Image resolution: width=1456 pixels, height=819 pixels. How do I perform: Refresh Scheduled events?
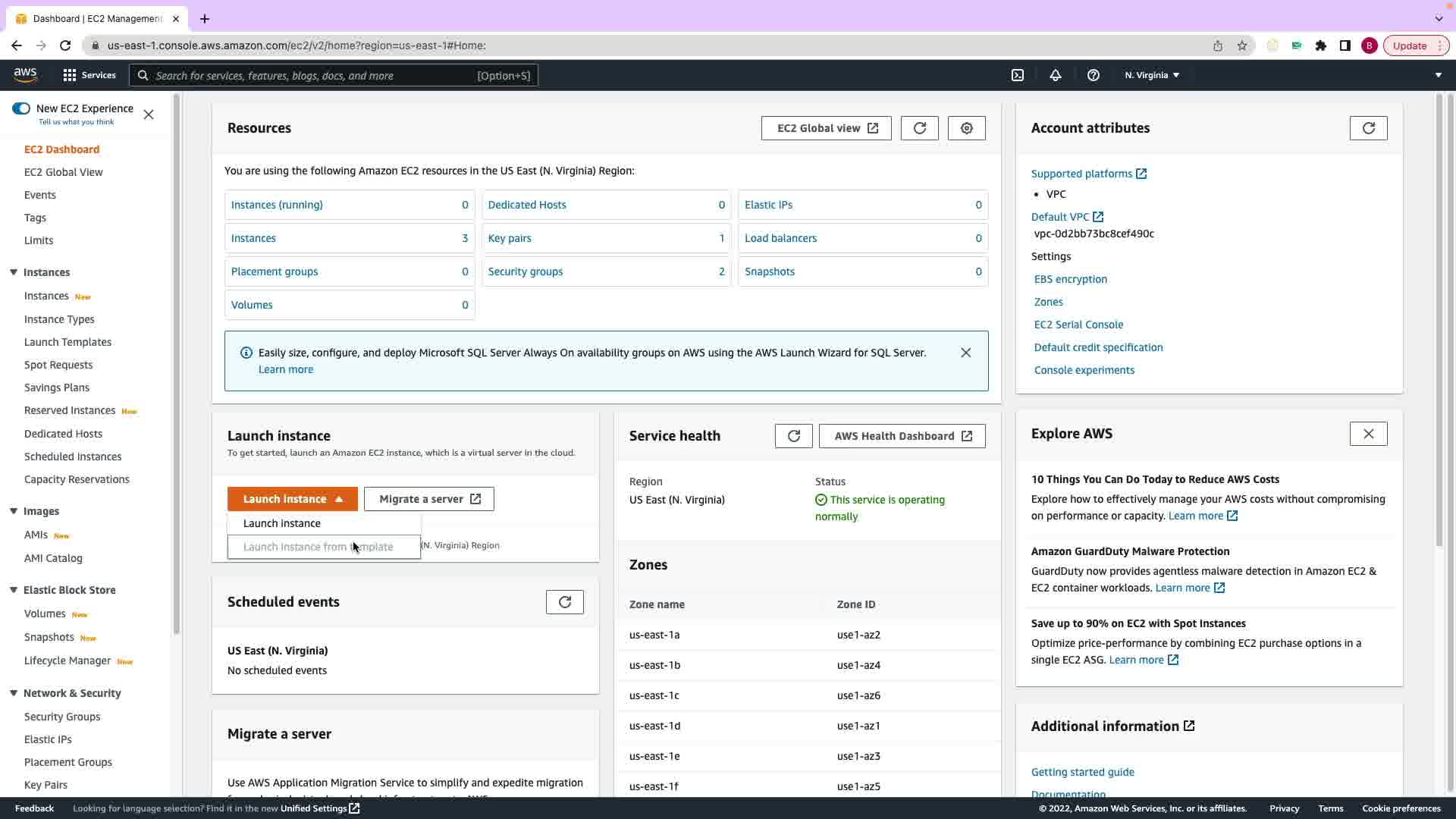tap(564, 602)
